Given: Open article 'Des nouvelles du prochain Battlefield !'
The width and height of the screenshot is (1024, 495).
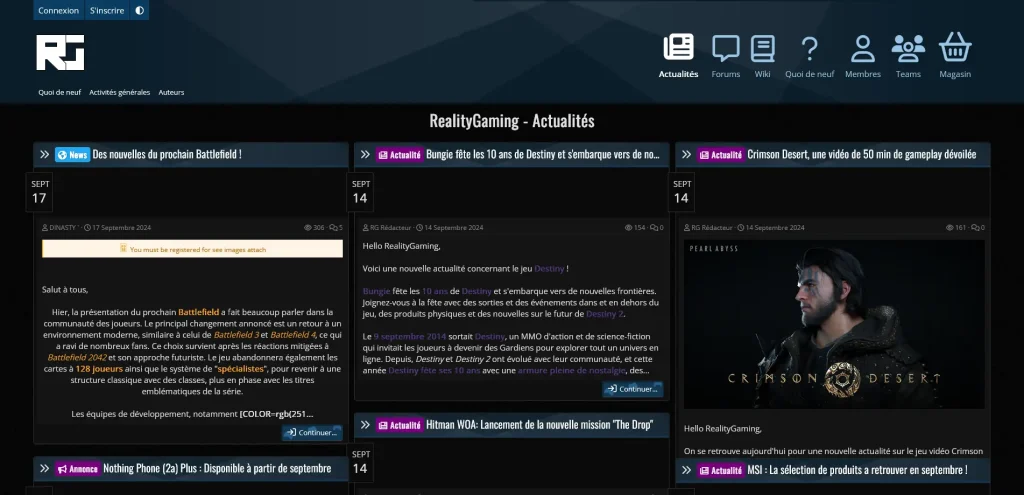Looking at the screenshot, I should tap(167, 155).
